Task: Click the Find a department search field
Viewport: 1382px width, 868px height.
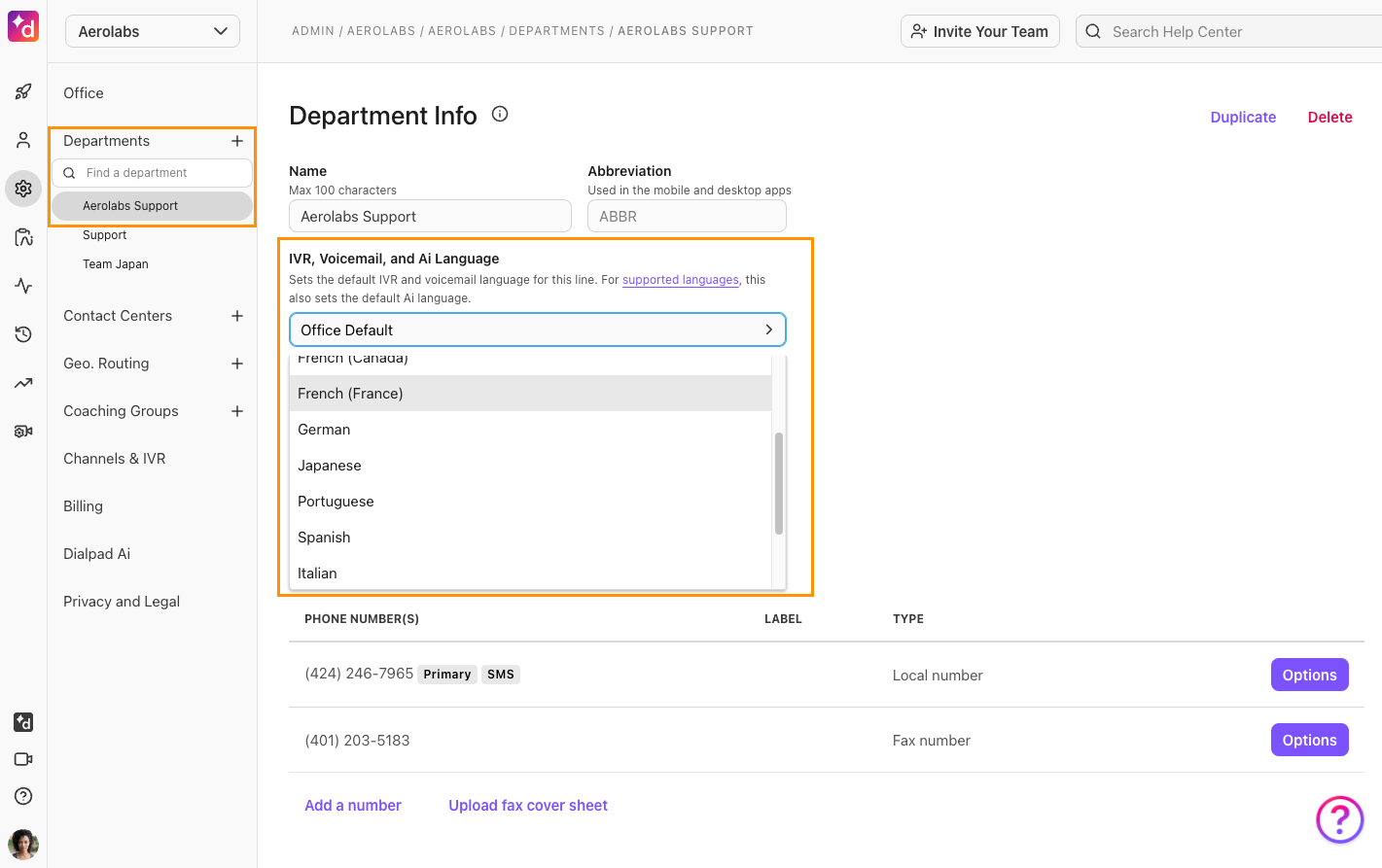Action: (x=153, y=173)
